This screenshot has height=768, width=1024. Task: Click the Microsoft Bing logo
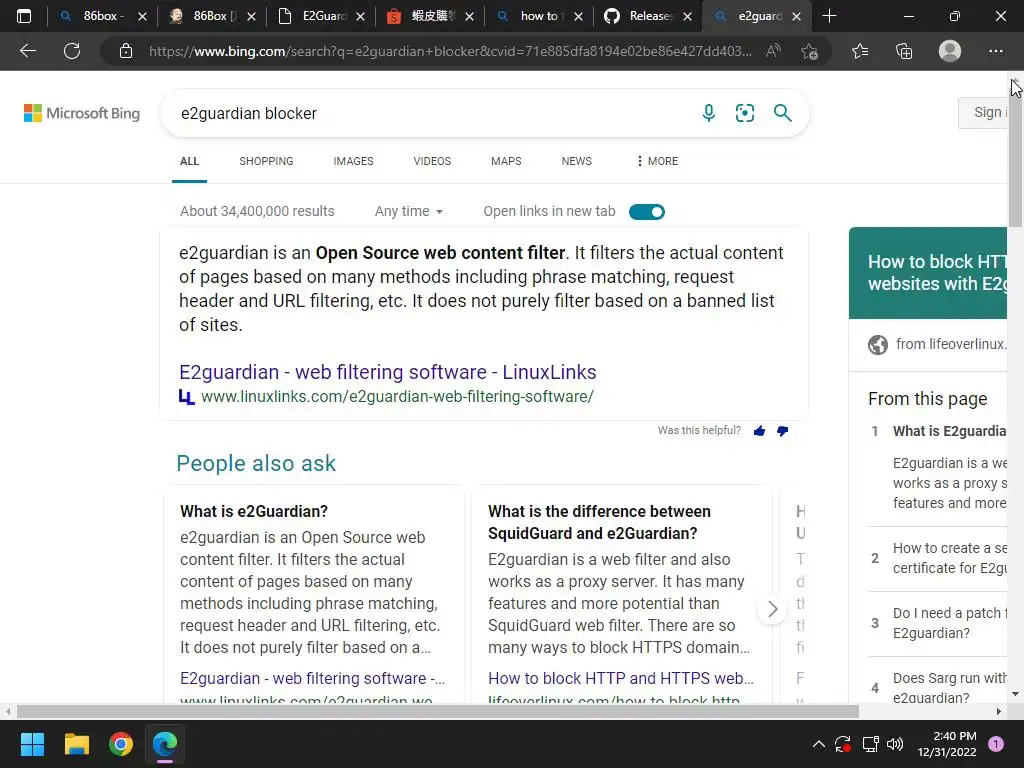[82, 113]
